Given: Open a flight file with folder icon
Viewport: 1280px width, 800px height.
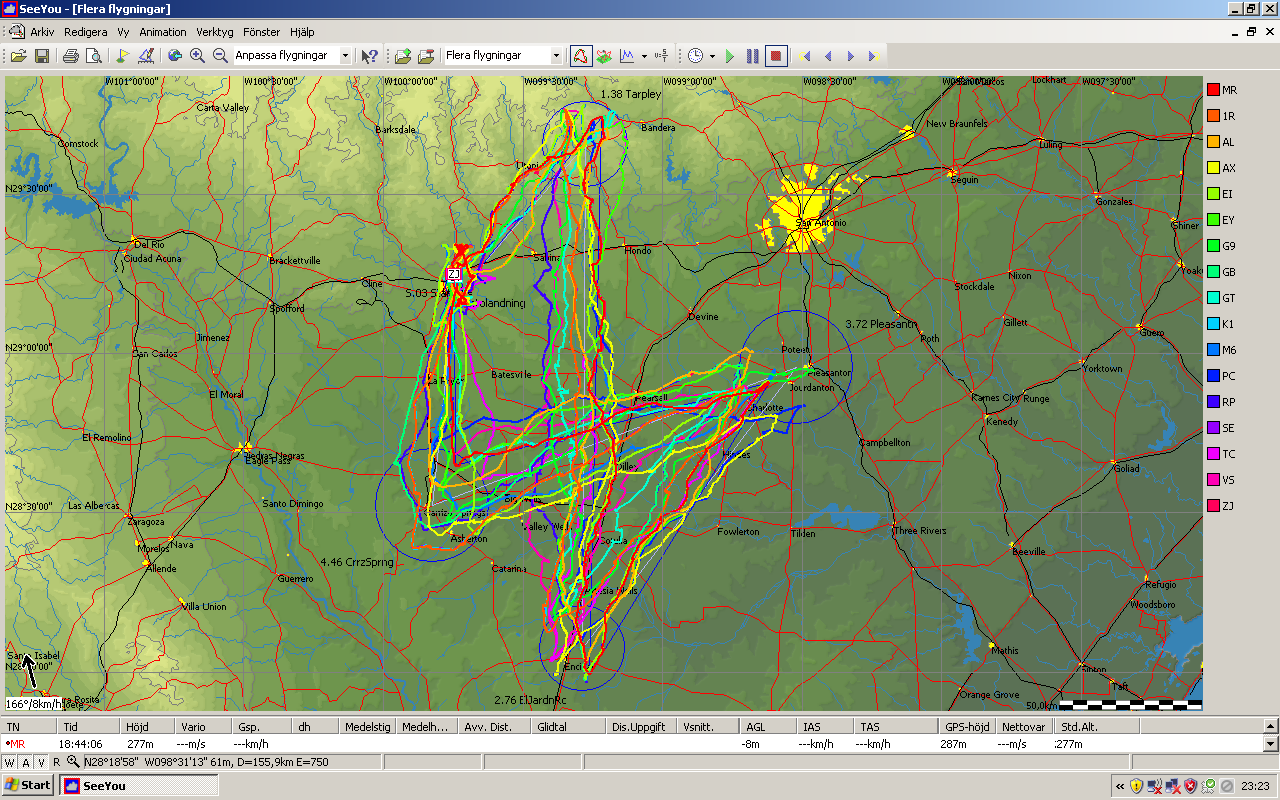Looking at the screenshot, I should tap(18, 56).
